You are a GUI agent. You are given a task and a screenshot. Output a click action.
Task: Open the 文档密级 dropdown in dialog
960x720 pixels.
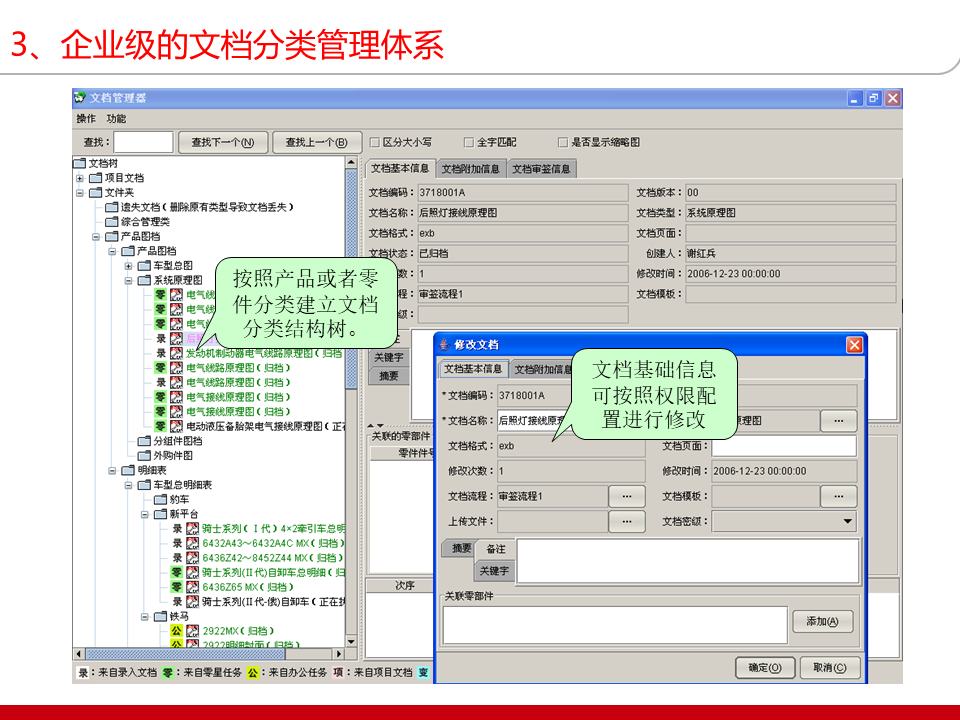click(x=847, y=522)
